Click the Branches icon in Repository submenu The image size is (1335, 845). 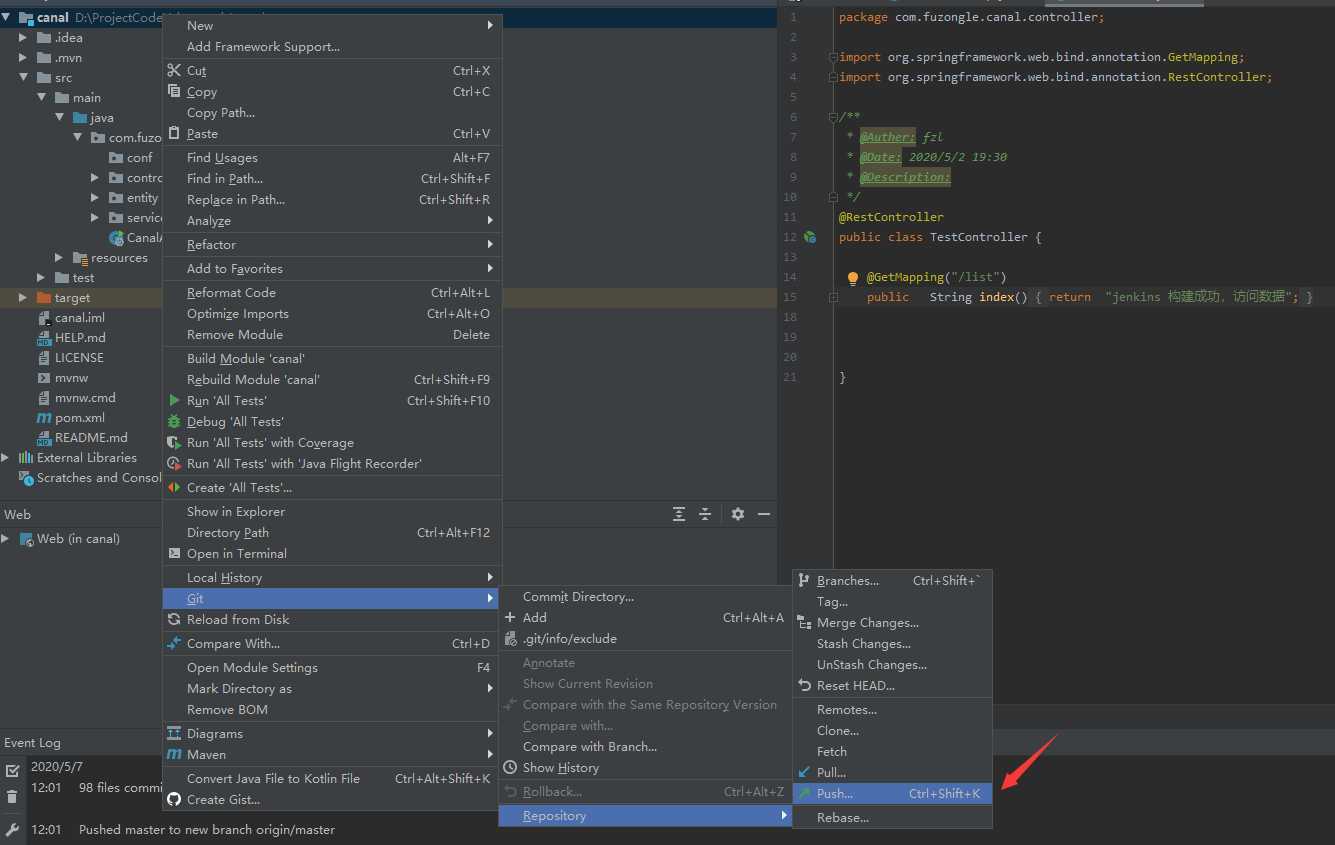tap(804, 580)
